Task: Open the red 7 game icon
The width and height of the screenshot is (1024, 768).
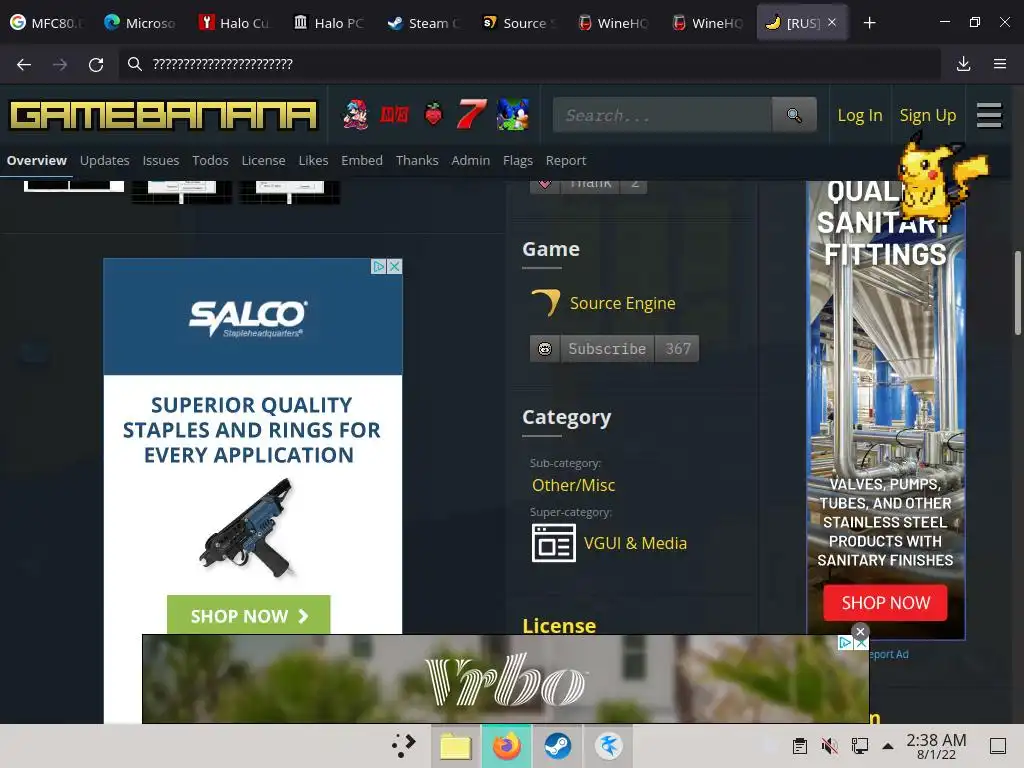Action: 472,115
